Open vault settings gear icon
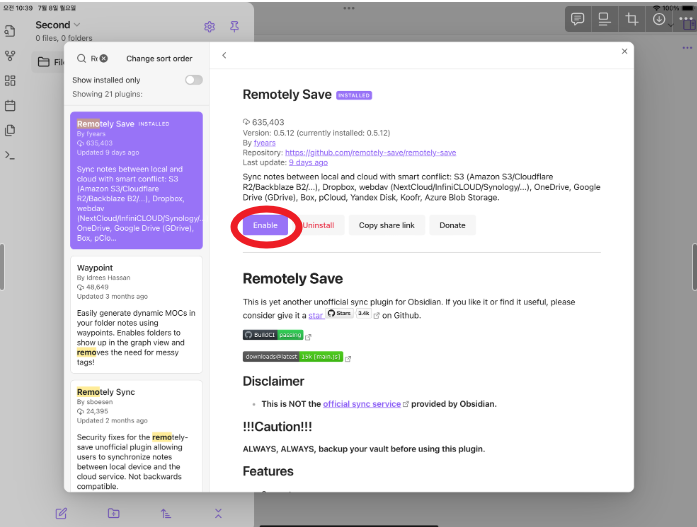This screenshot has width=697, height=527. click(x=209, y=27)
